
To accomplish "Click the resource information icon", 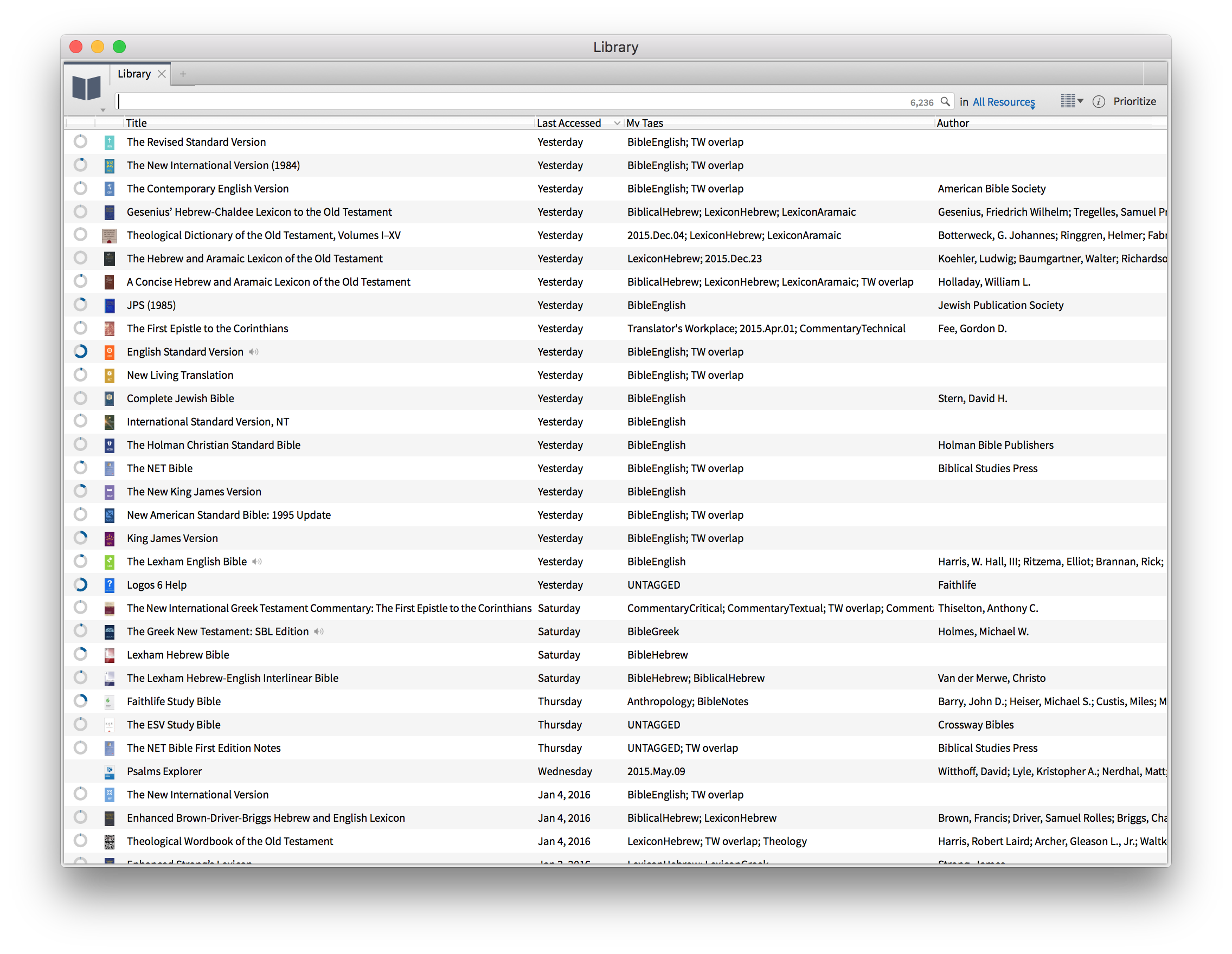I will (1098, 102).
